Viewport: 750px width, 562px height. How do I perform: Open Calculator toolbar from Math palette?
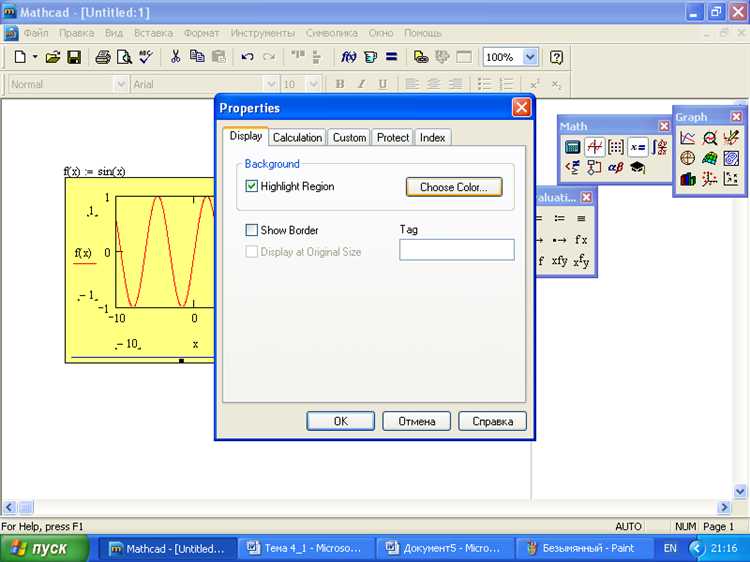click(573, 147)
